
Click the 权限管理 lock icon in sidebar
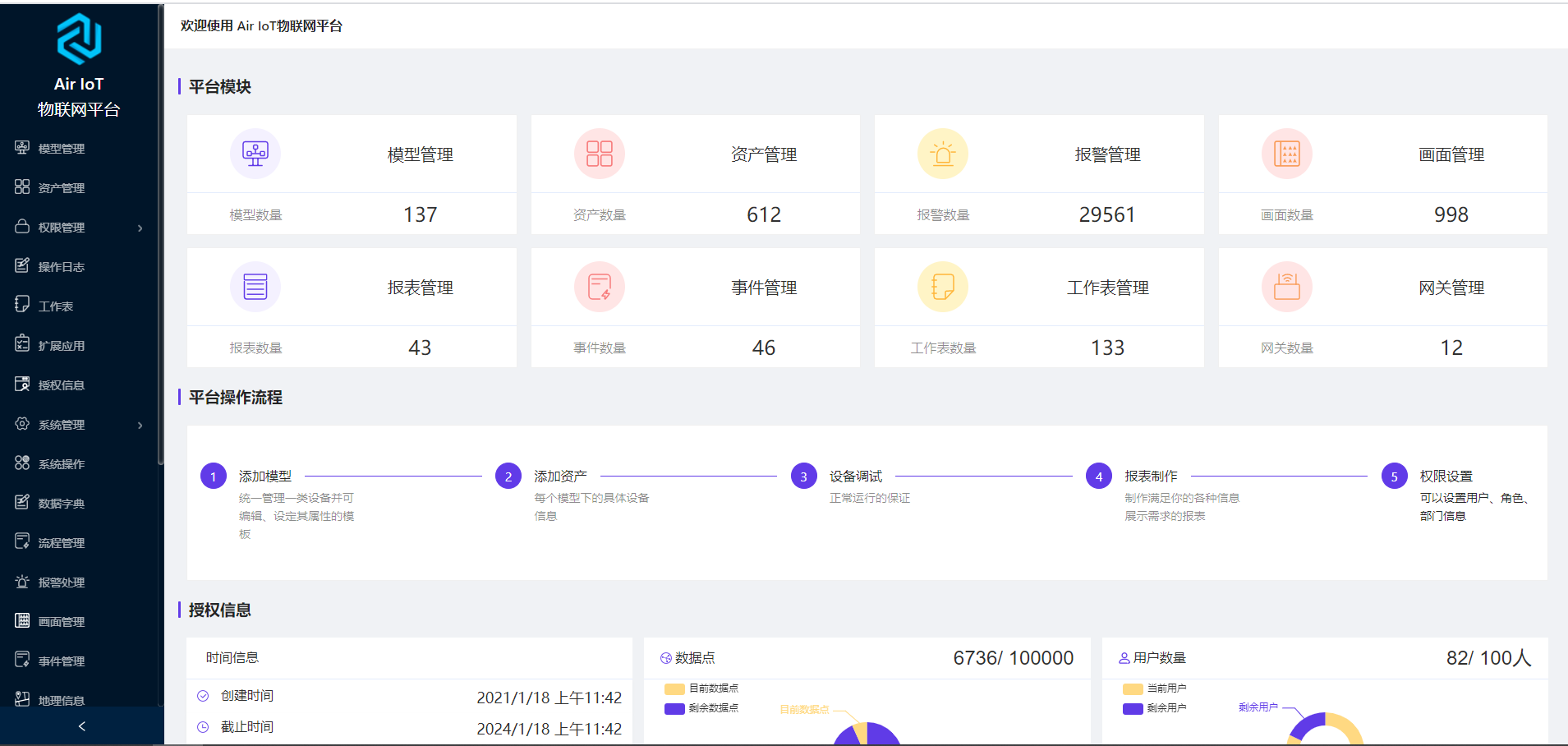(x=22, y=227)
